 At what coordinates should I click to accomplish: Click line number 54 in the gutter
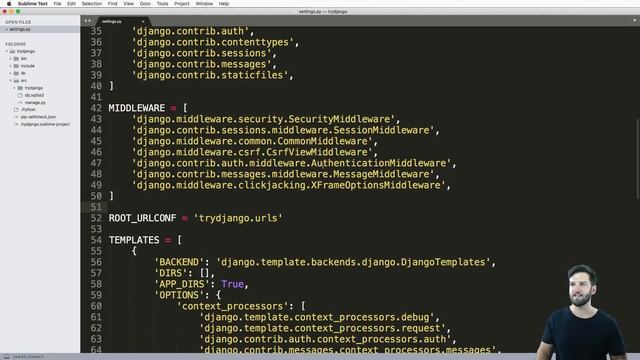click(x=96, y=240)
